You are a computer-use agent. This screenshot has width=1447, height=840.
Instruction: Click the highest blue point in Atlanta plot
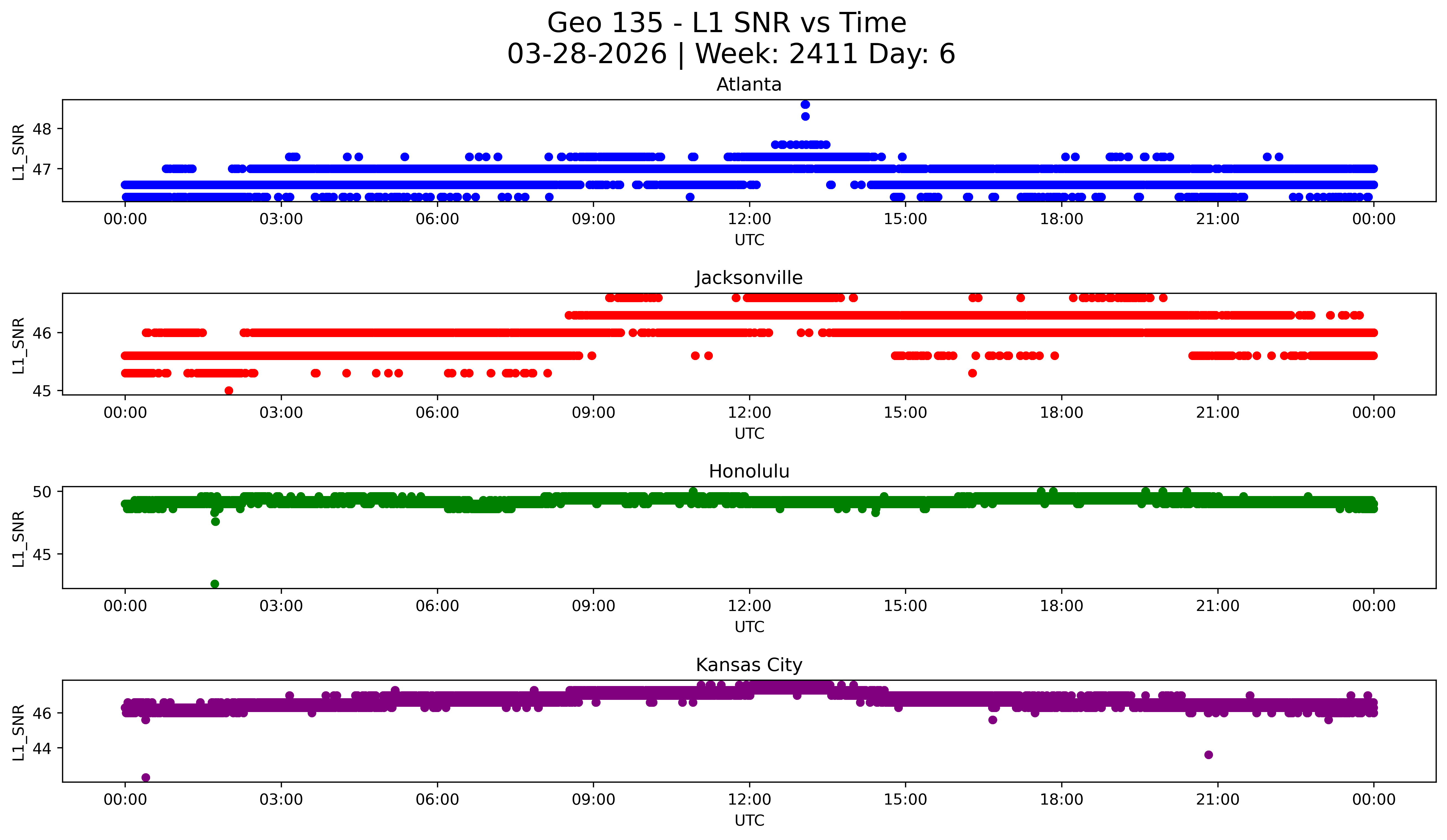pos(805,104)
